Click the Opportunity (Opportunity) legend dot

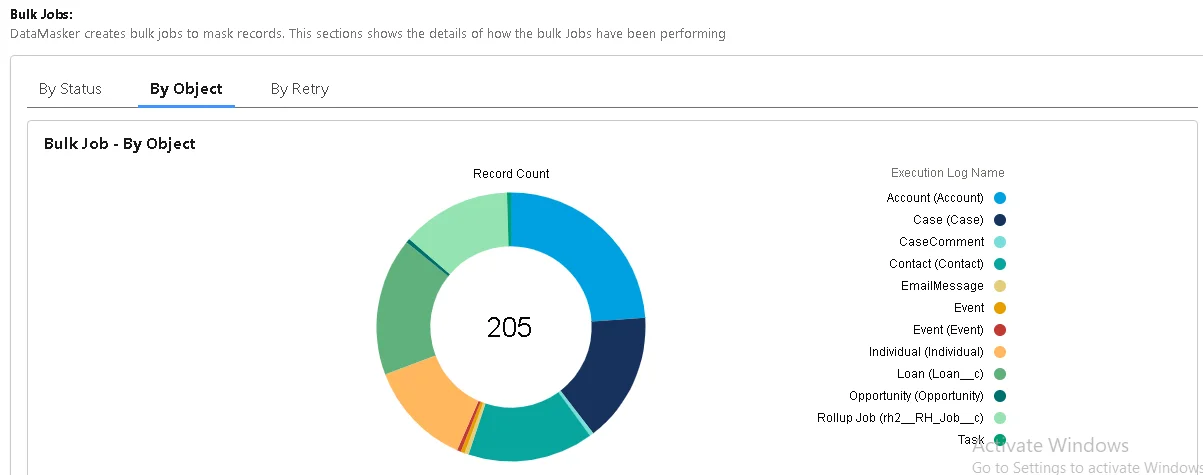(999, 396)
